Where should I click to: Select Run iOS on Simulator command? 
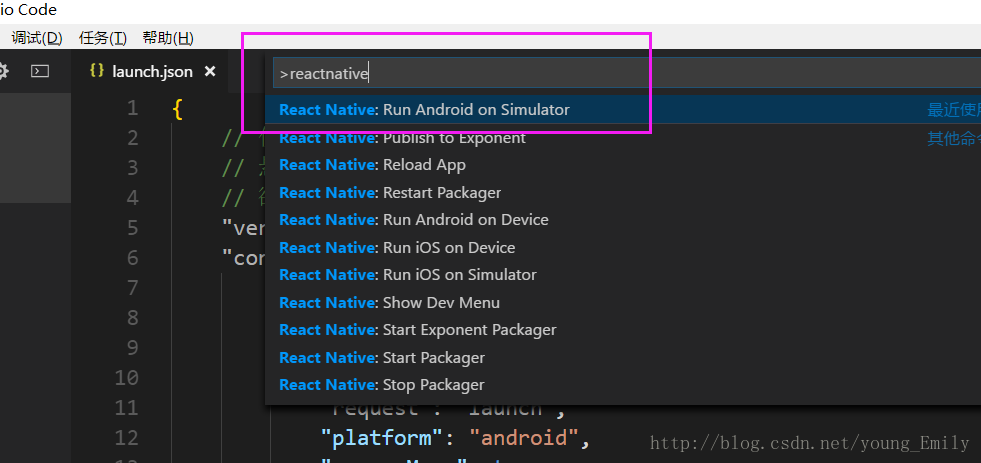[623, 275]
